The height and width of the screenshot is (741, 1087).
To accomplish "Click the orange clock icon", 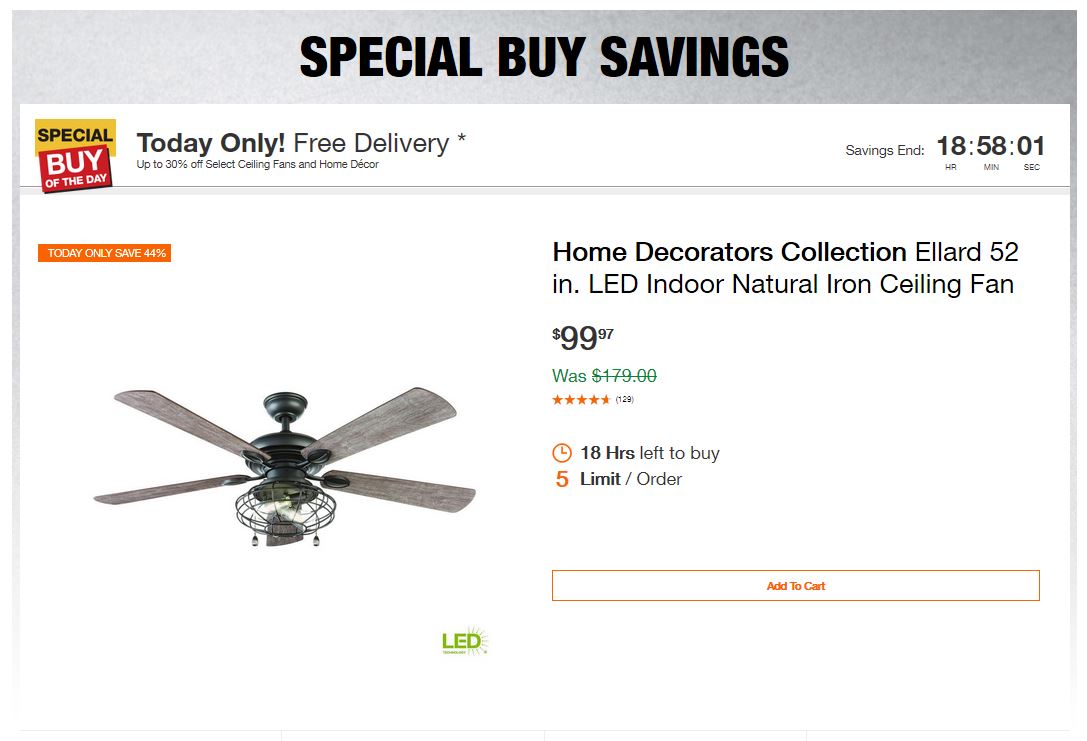I will [562, 453].
